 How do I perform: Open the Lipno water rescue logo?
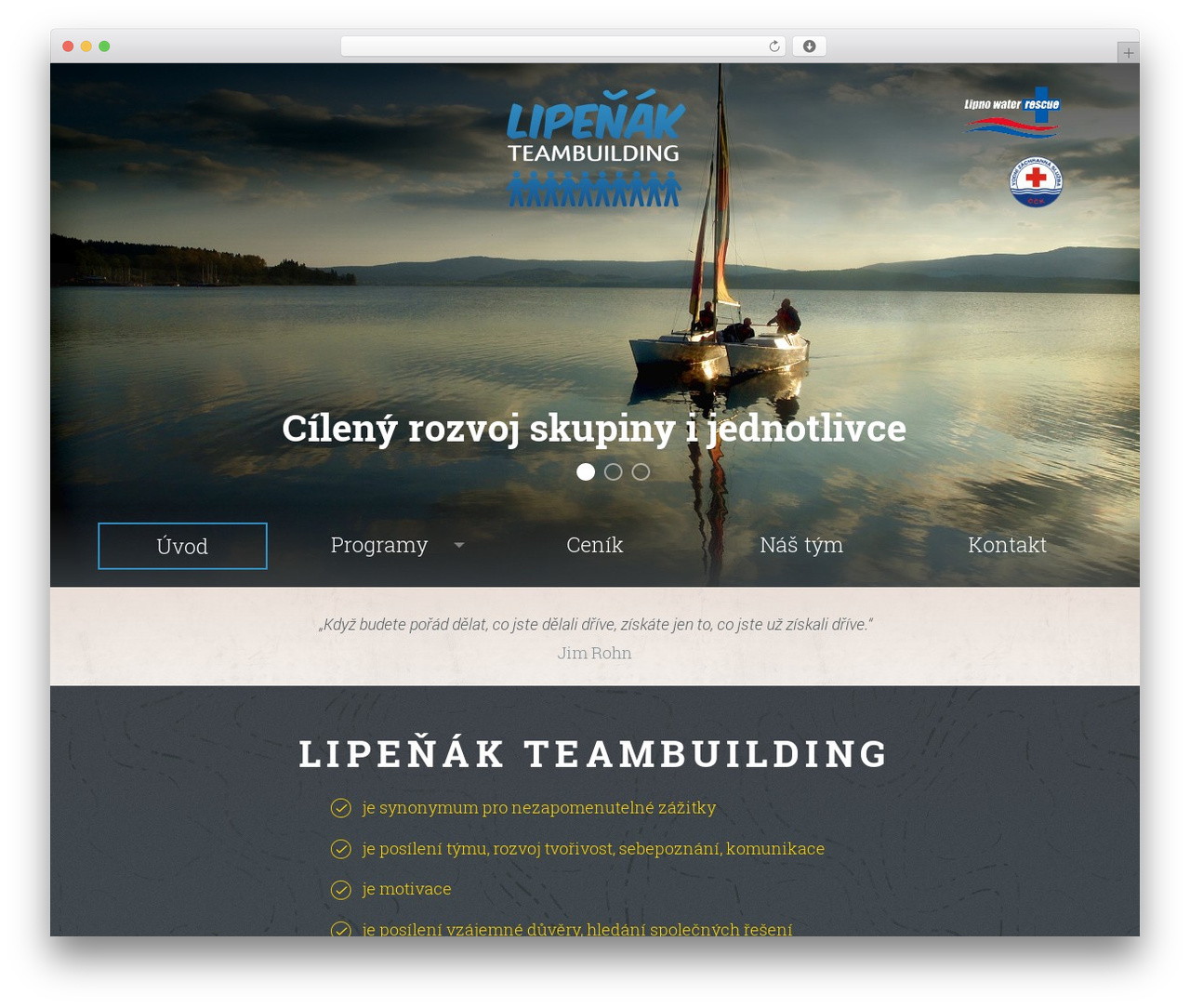click(1012, 113)
